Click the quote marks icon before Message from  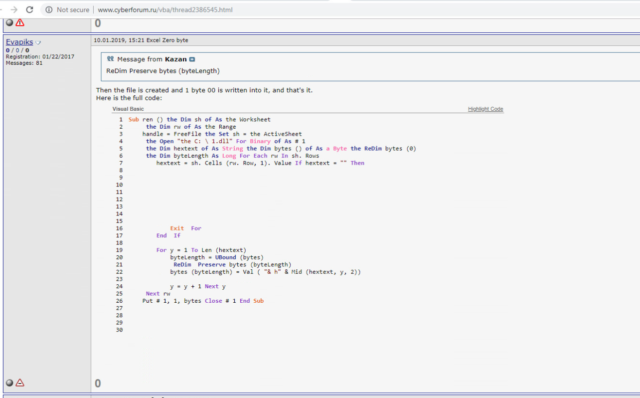click(110, 59)
